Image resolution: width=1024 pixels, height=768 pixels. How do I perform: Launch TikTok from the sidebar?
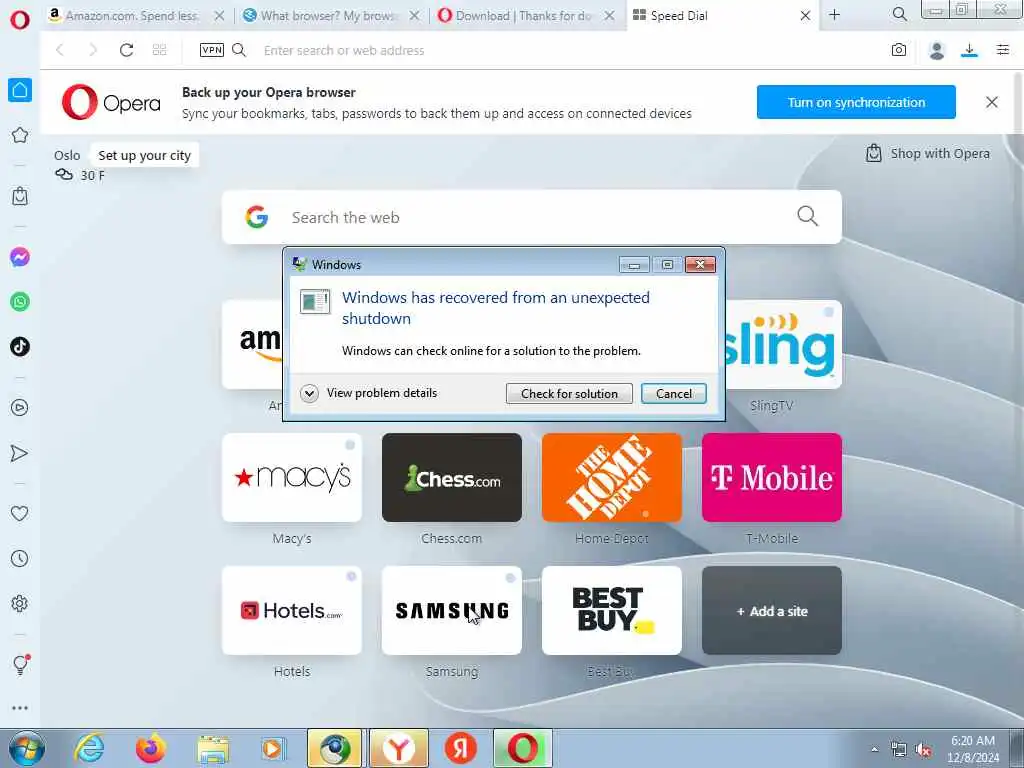coord(20,346)
